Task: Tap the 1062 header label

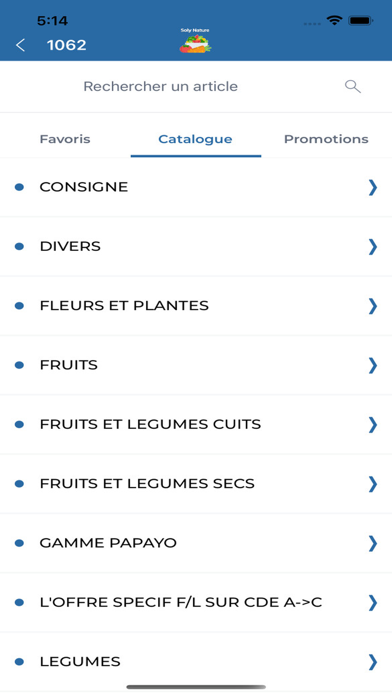Action: [67, 45]
